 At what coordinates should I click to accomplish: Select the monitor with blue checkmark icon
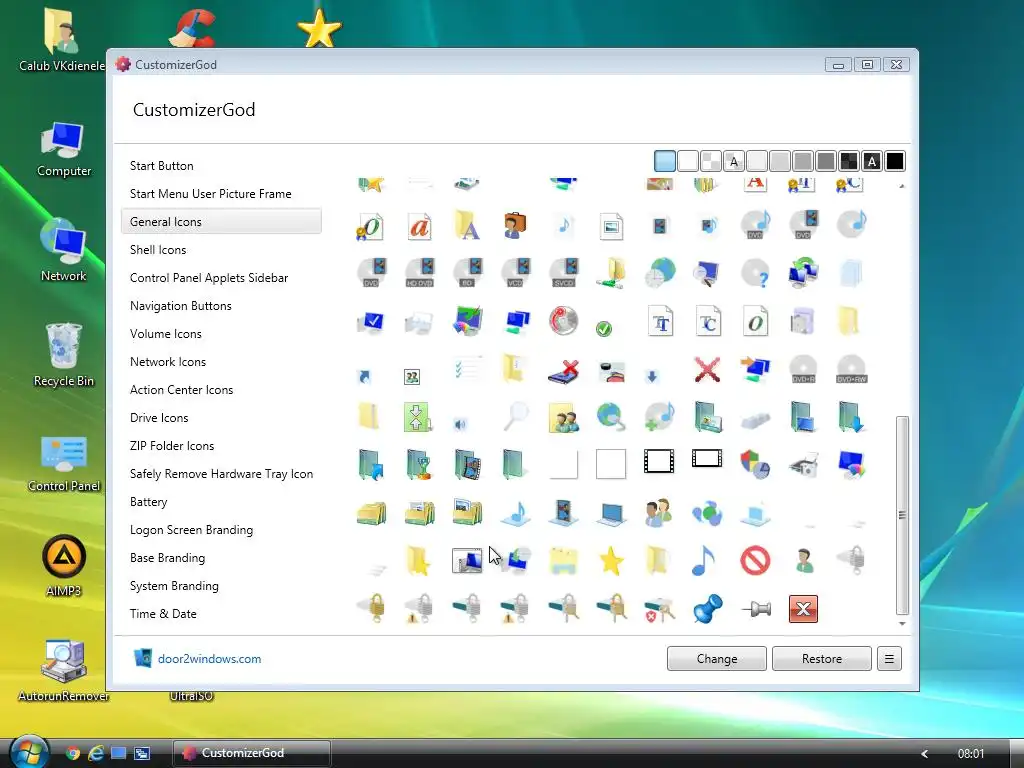coord(371,322)
